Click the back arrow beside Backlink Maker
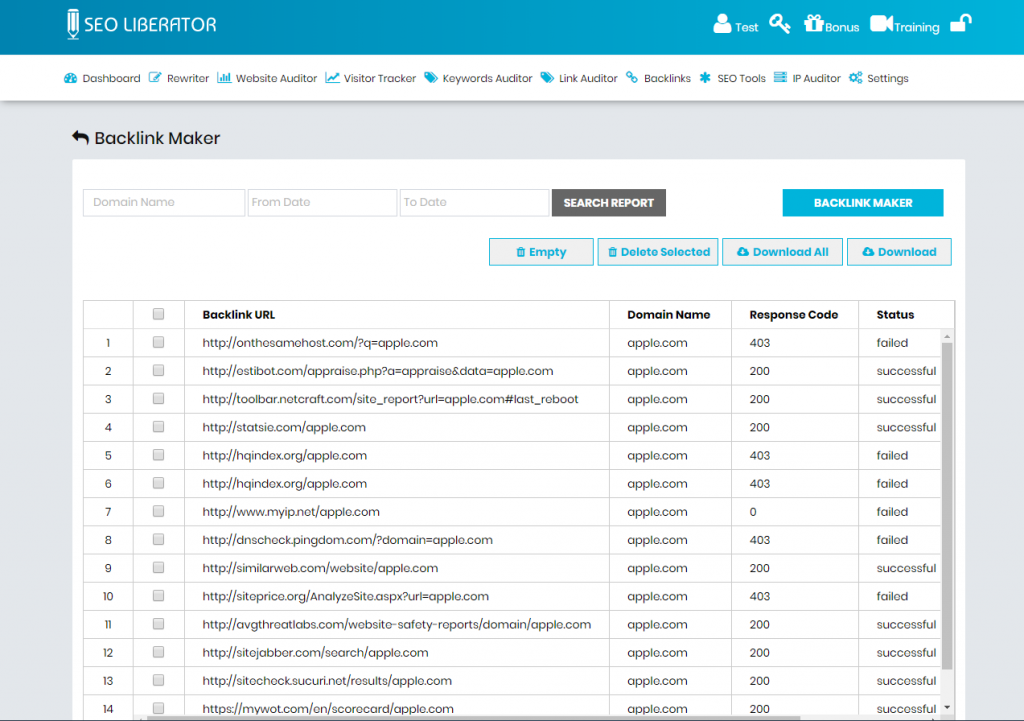This screenshot has width=1024, height=721. [80, 138]
